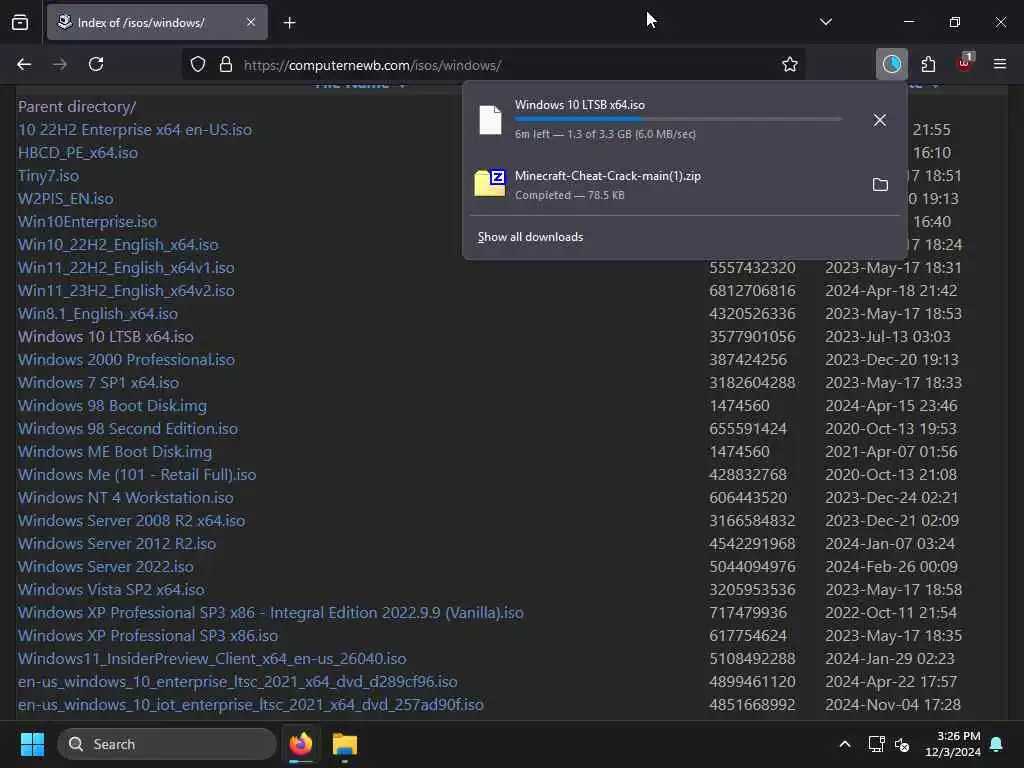Click Windows ME Boot Disk.img link
This screenshot has width=1024, height=768.
115,451
